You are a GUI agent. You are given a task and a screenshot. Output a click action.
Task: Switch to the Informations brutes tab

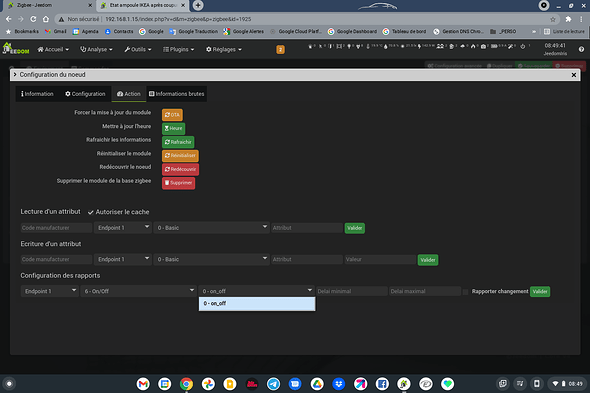(x=176, y=94)
